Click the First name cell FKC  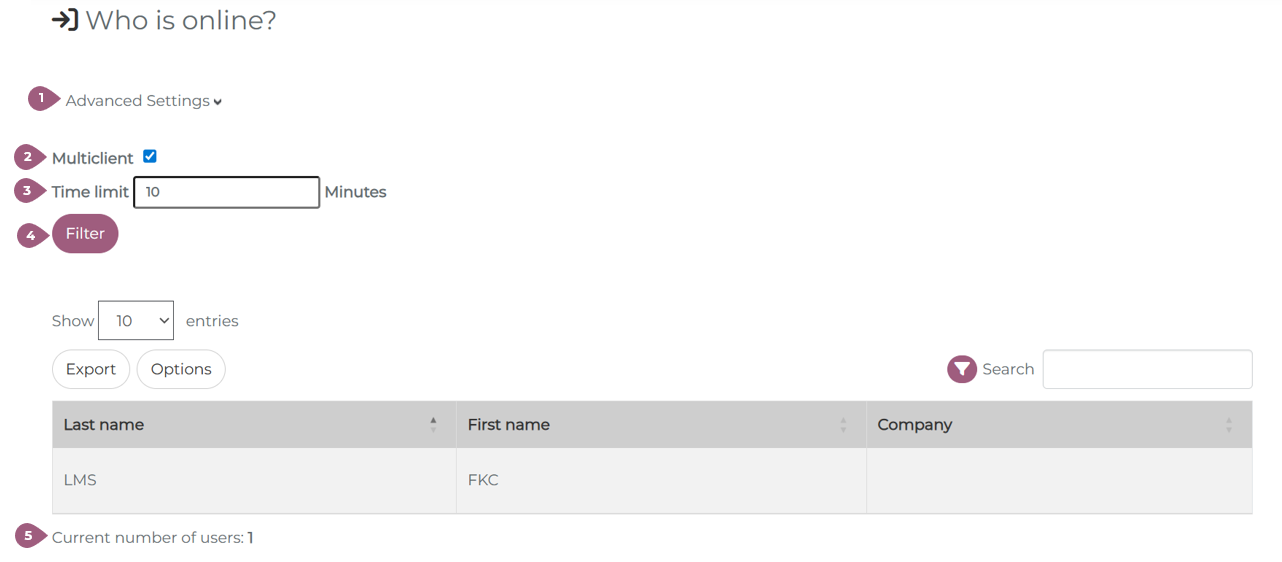coord(483,480)
